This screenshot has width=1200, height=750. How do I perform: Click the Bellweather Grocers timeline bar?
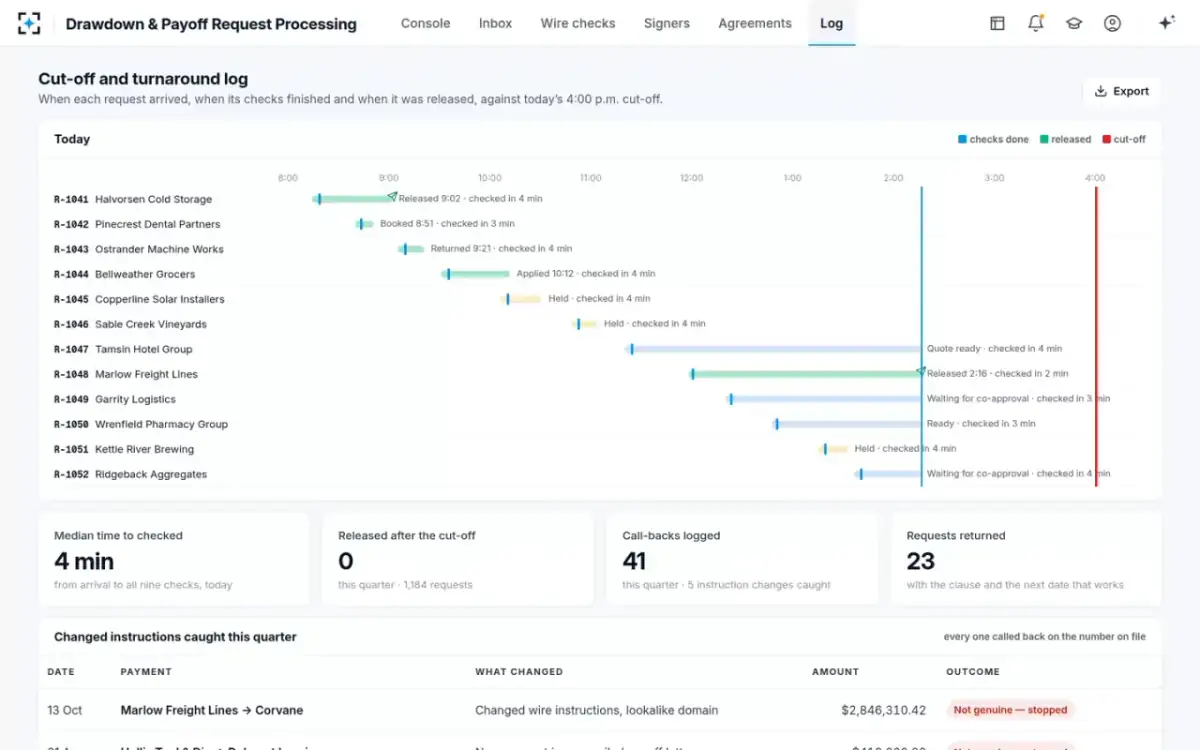click(x=476, y=274)
